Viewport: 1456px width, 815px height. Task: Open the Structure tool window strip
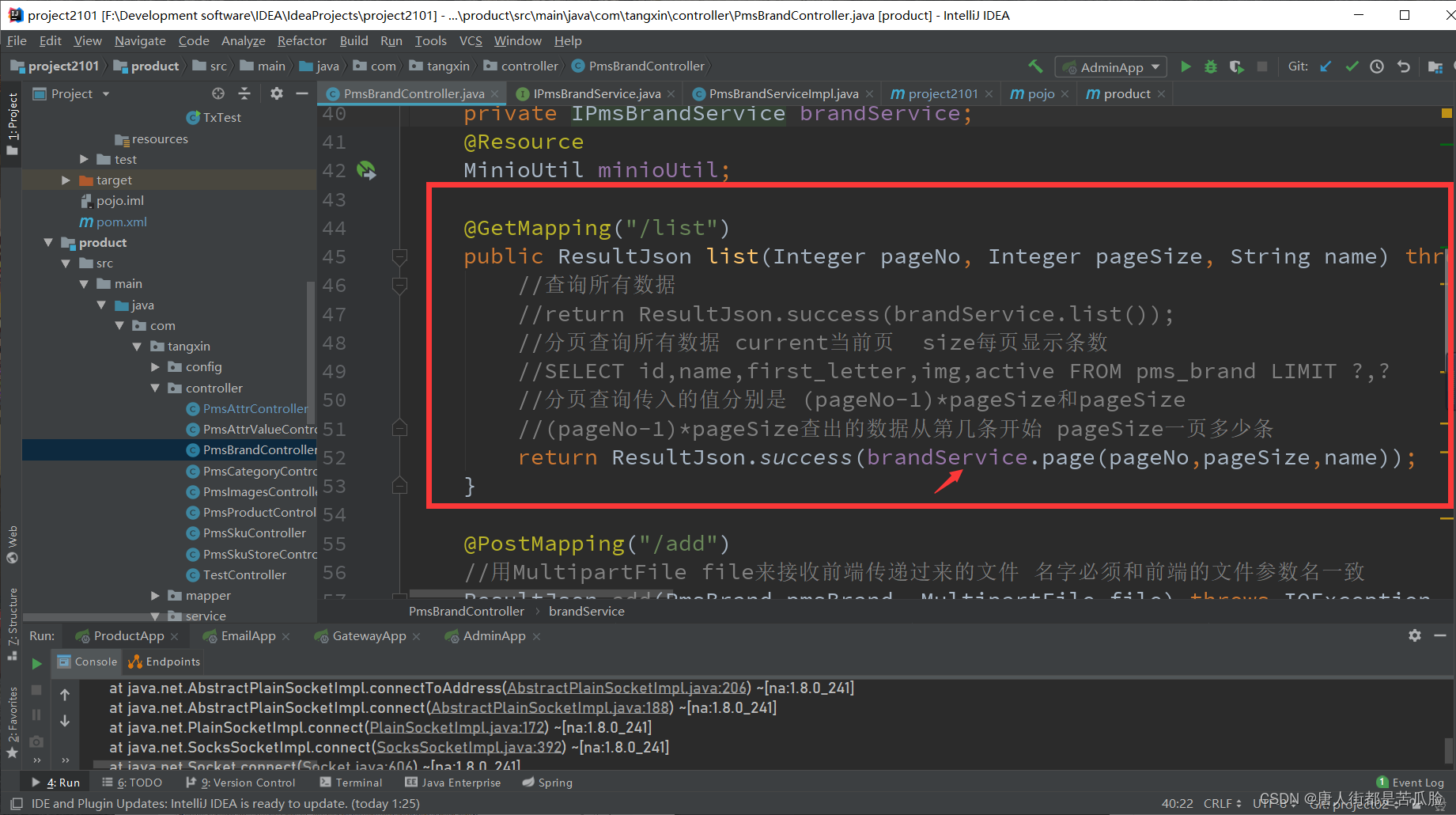pos(12,624)
